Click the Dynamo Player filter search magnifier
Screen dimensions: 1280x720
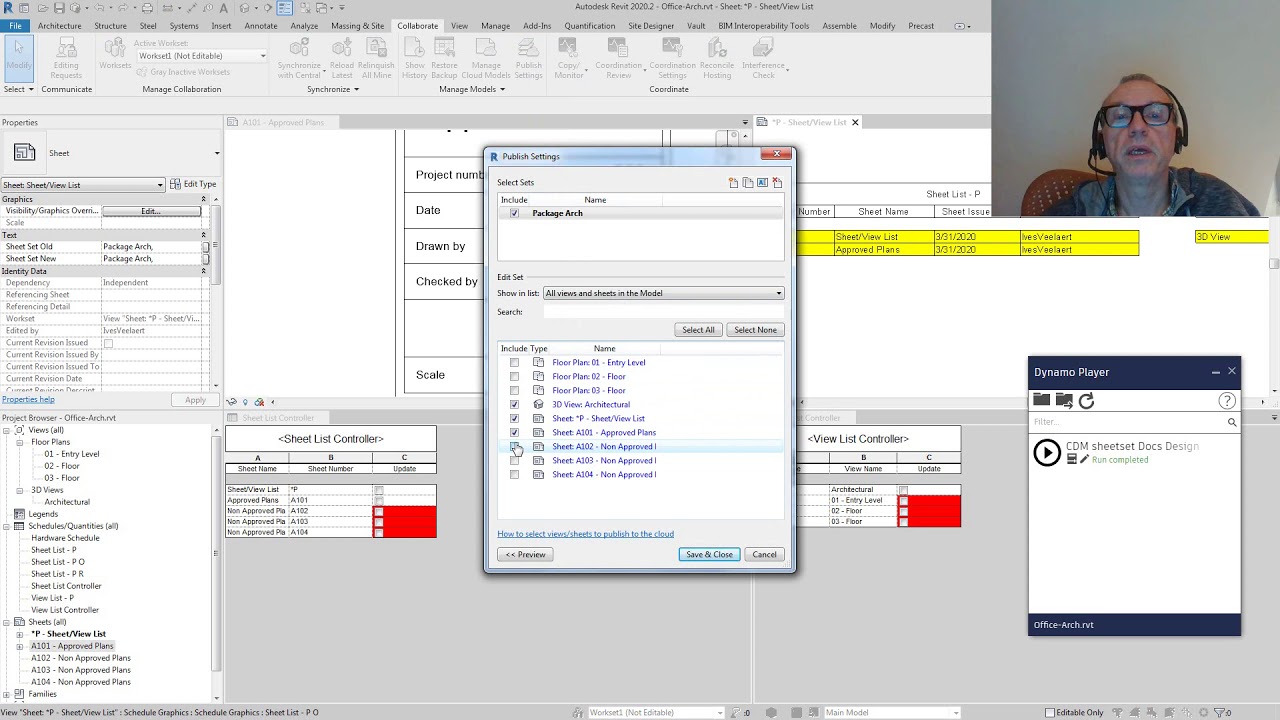[x=1232, y=422]
